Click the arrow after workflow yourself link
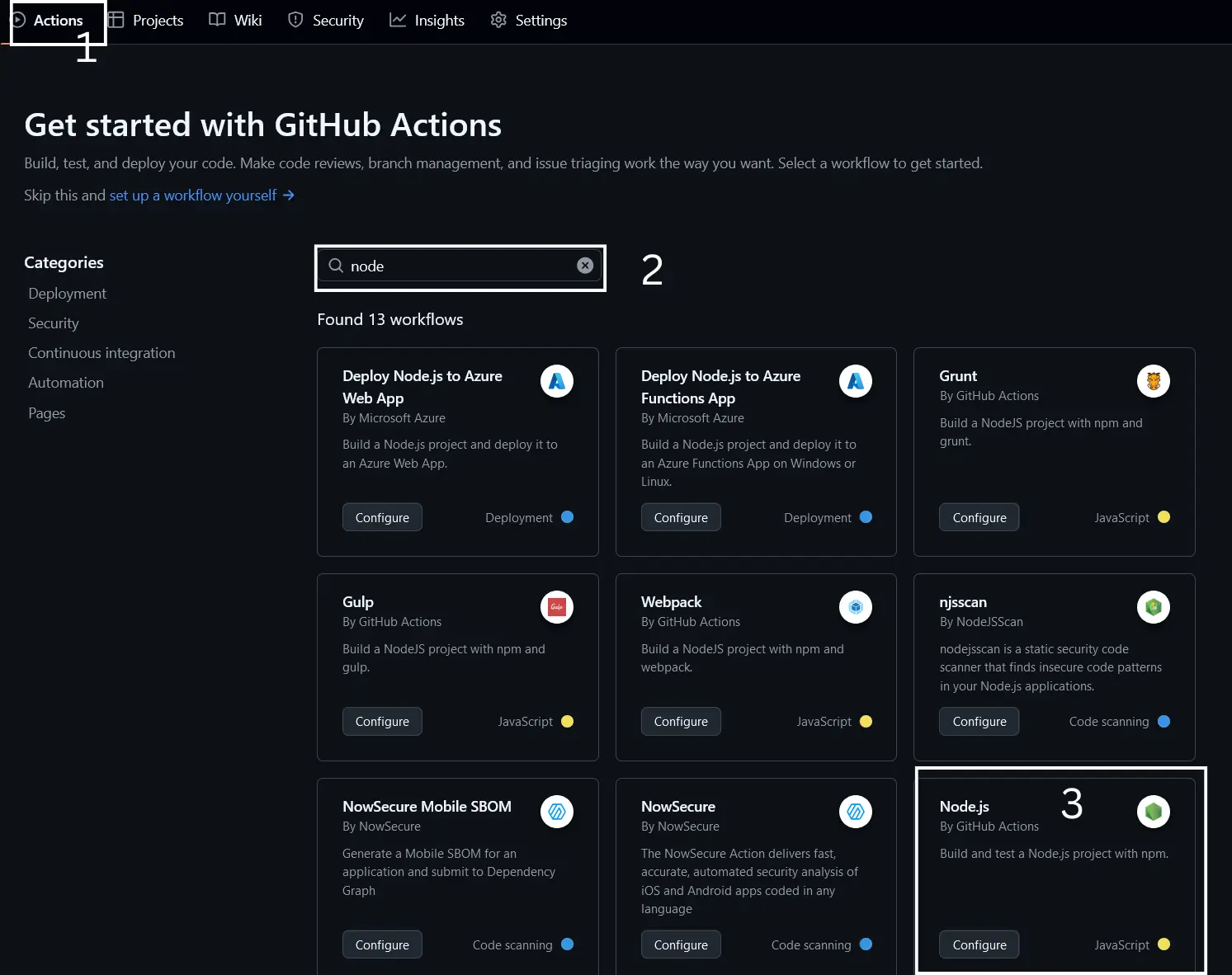Image resolution: width=1232 pixels, height=975 pixels. [288, 195]
